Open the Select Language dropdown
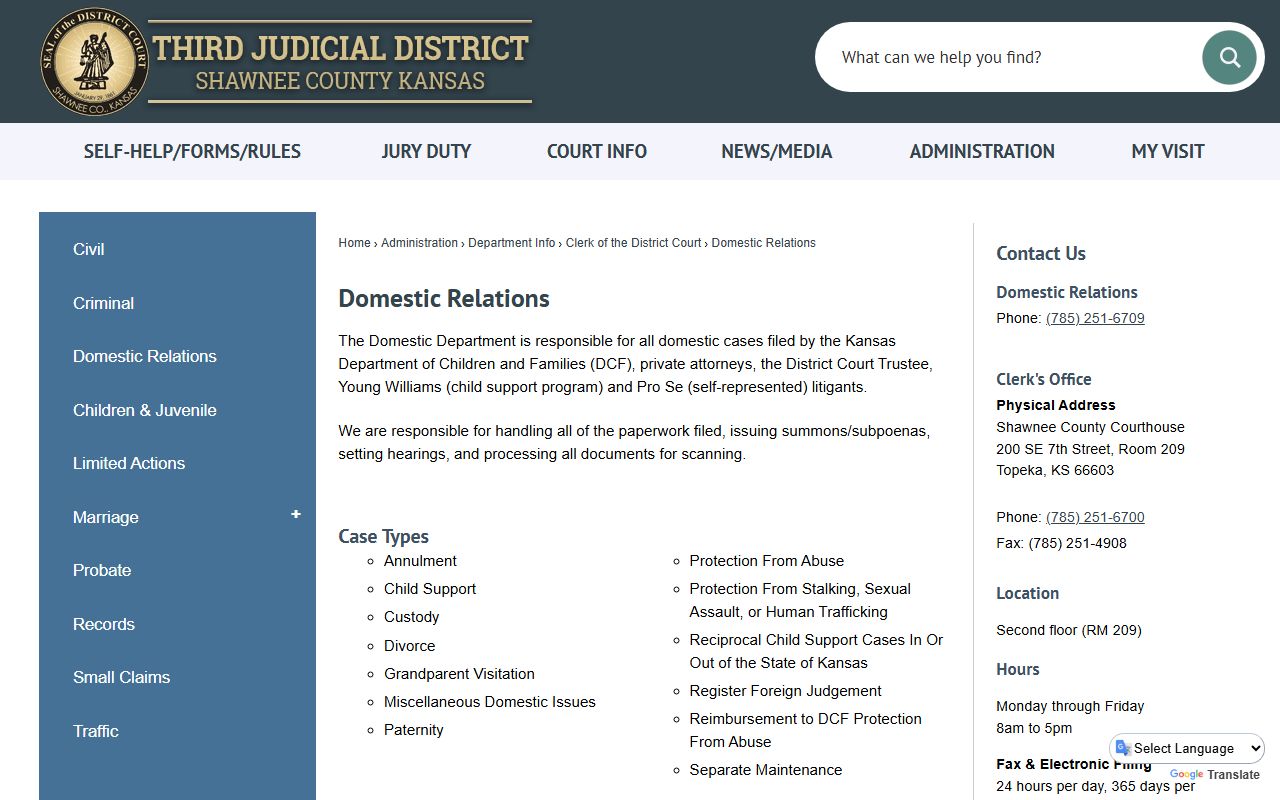1280x800 pixels. 1187,748
